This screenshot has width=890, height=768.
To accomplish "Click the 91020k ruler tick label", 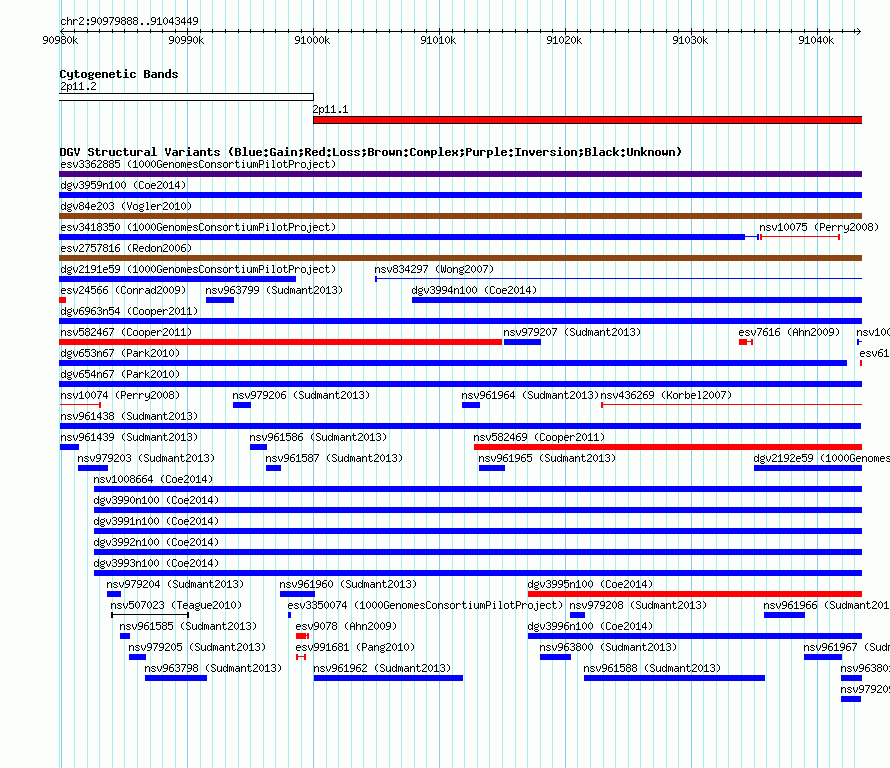I will point(564,40).
